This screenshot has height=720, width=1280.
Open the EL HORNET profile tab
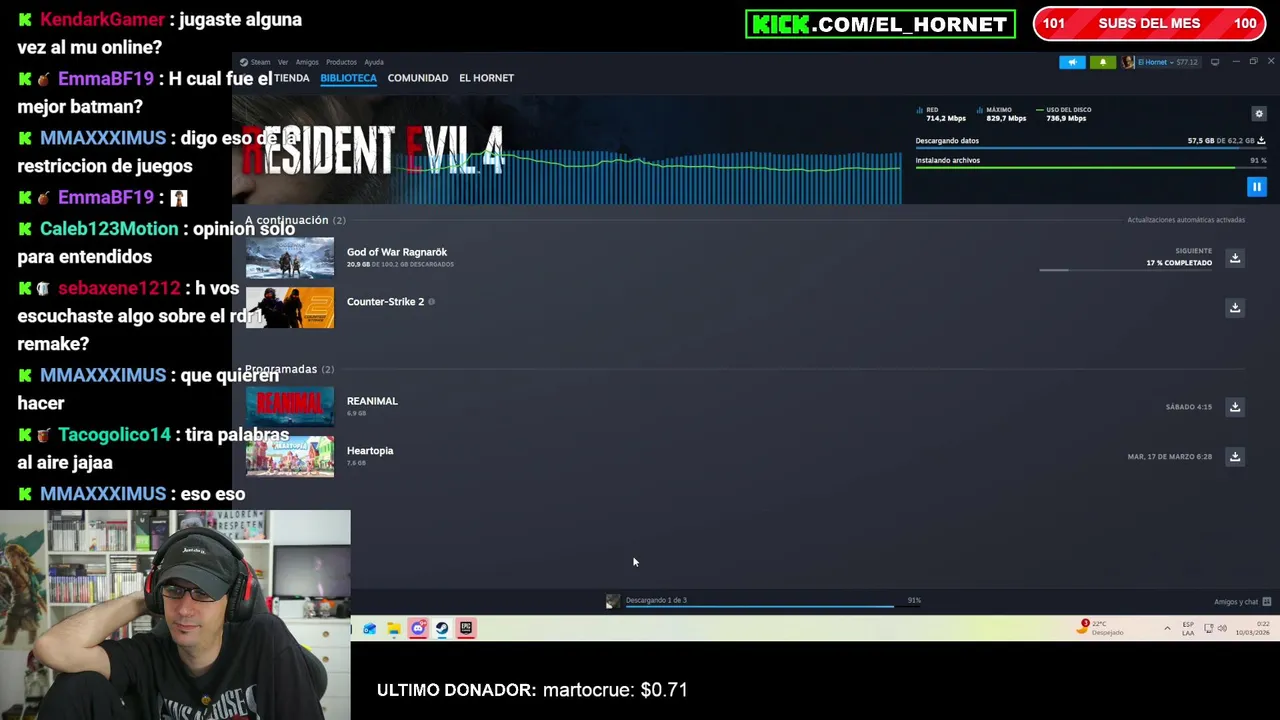[x=486, y=78]
